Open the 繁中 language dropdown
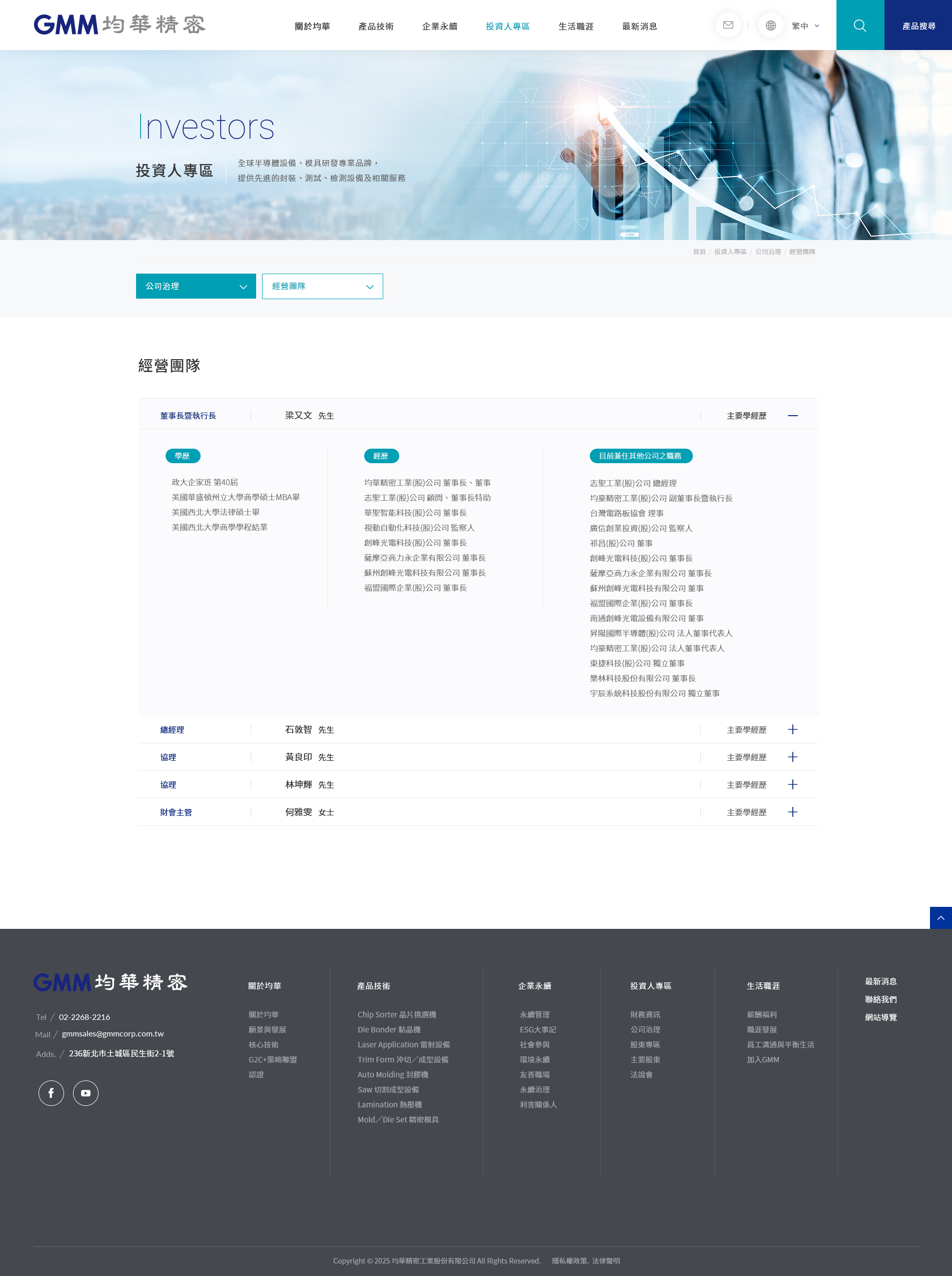Image resolution: width=952 pixels, height=1276 pixels. click(805, 26)
